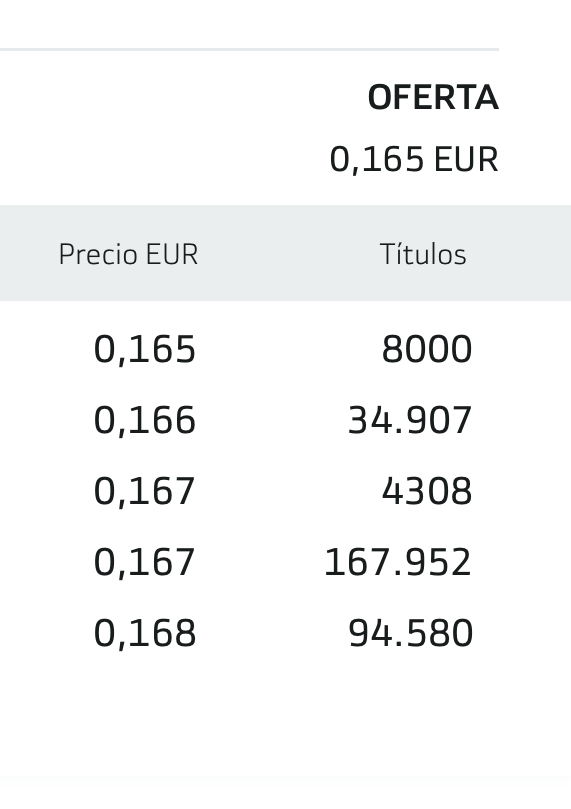
Task: Click the EUR text in offer price
Action: [466, 159]
